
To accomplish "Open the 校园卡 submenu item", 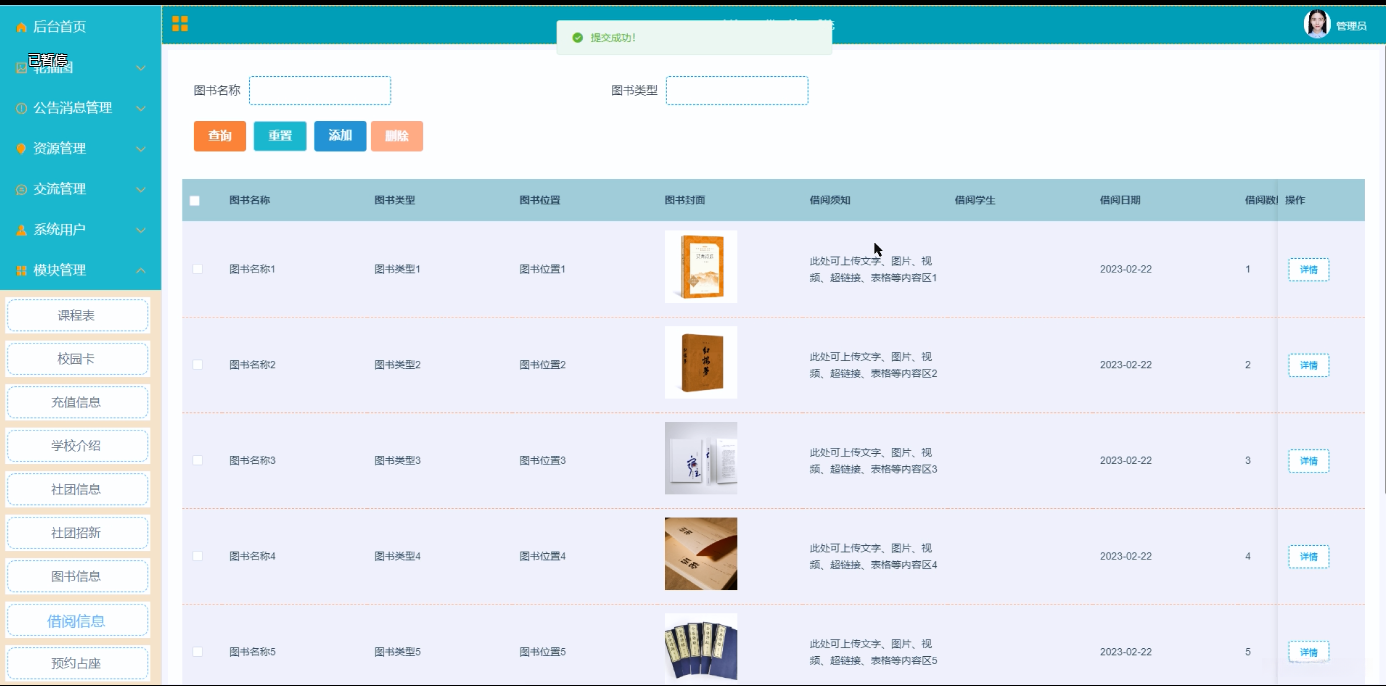I will click(x=77, y=359).
